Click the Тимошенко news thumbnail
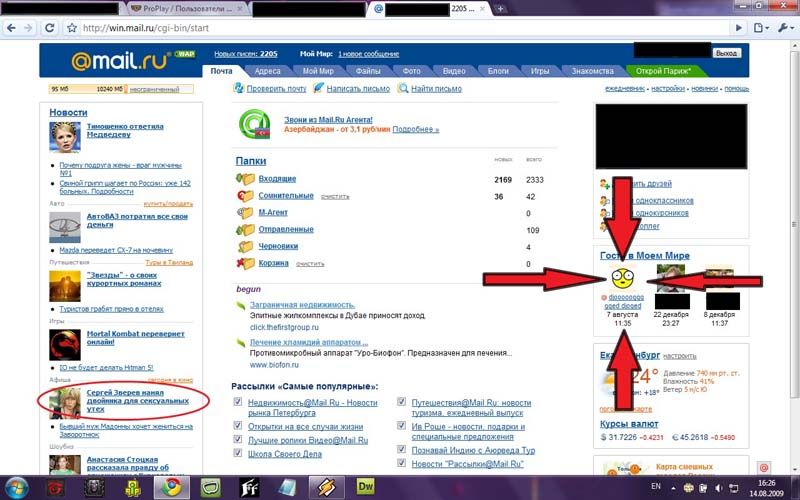This screenshot has width=800, height=500. pos(65,137)
